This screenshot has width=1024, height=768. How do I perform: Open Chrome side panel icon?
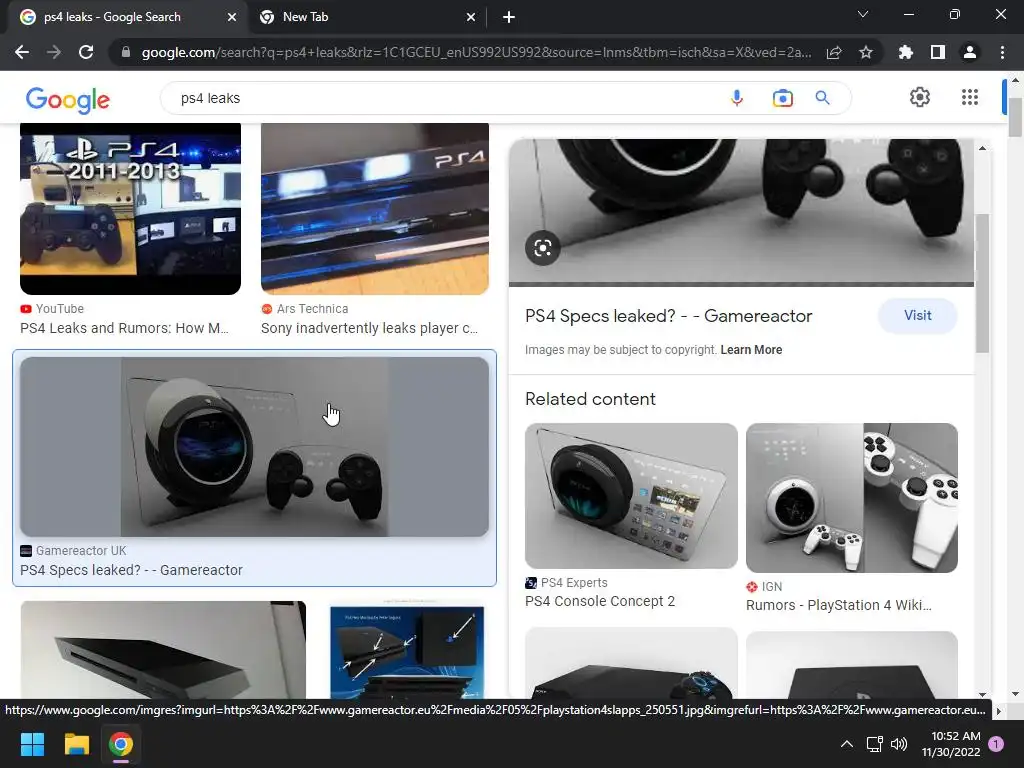pyautogui.click(x=938, y=52)
